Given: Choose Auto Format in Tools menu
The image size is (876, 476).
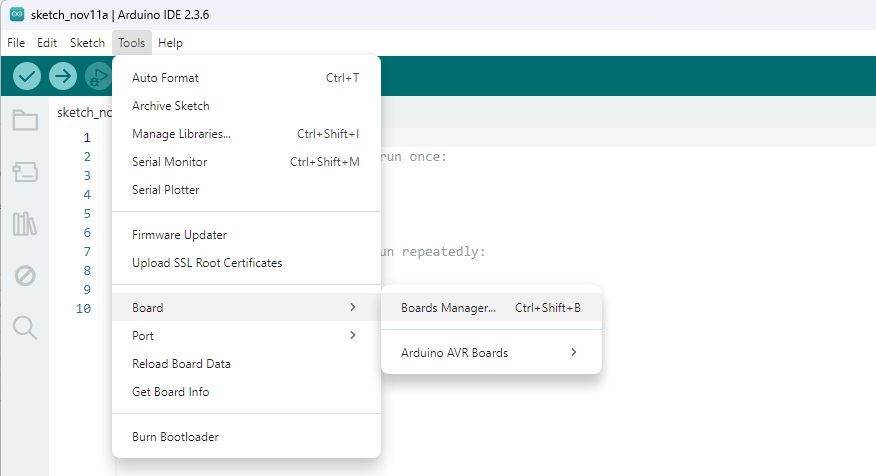Looking at the screenshot, I should pos(166,78).
